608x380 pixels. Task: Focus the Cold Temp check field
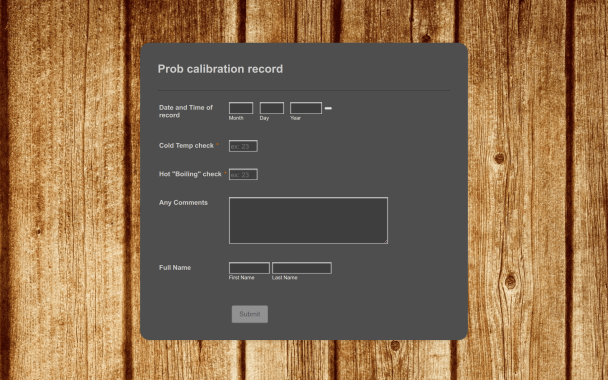tap(243, 146)
